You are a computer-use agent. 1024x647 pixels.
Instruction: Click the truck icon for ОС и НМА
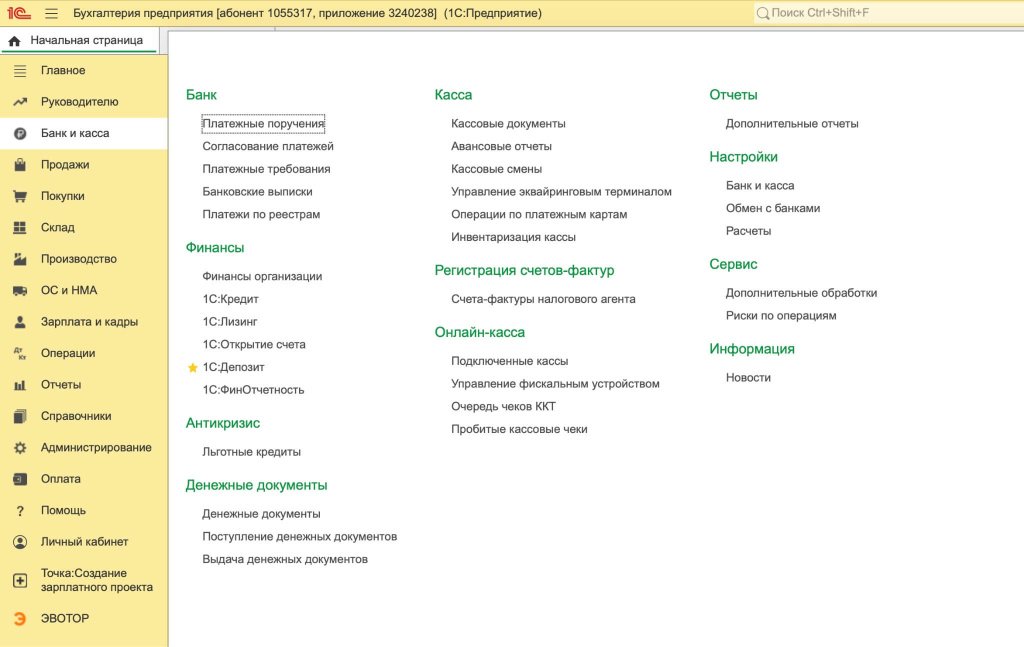20,291
